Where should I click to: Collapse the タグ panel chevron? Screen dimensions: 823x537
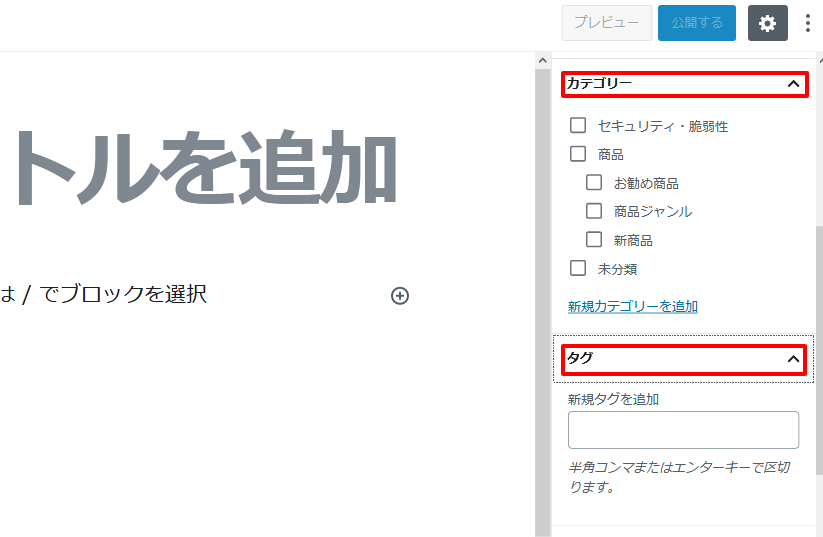tap(793, 360)
